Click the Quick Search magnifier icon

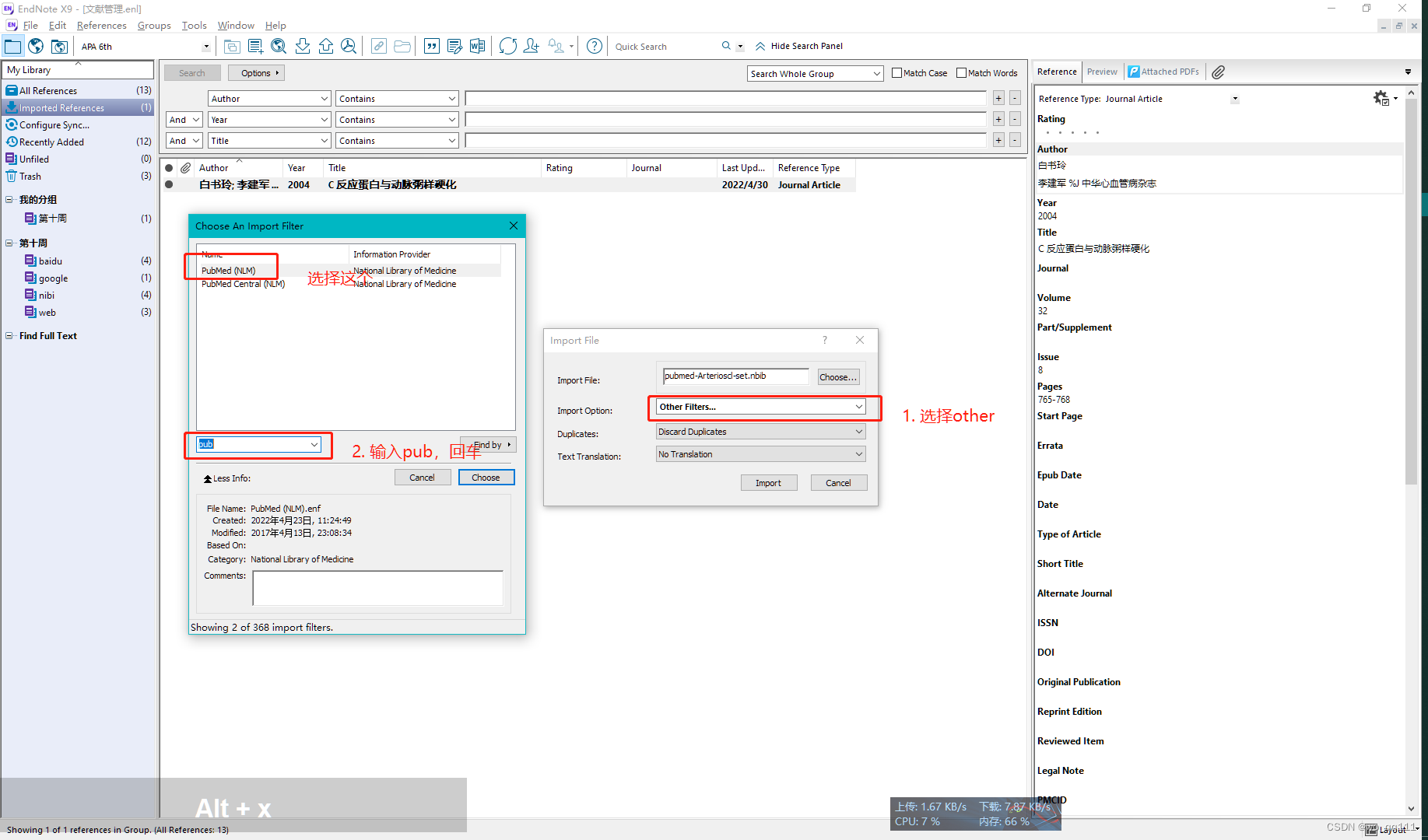tap(726, 46)
